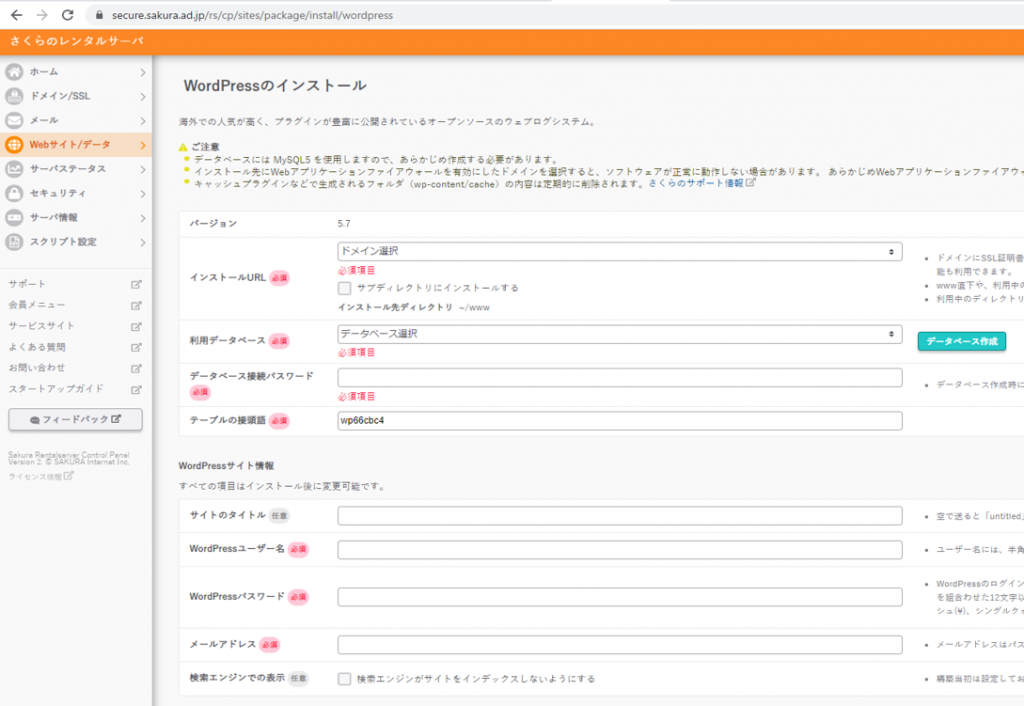Click the サイトのタイトル field

pos(620,516)
